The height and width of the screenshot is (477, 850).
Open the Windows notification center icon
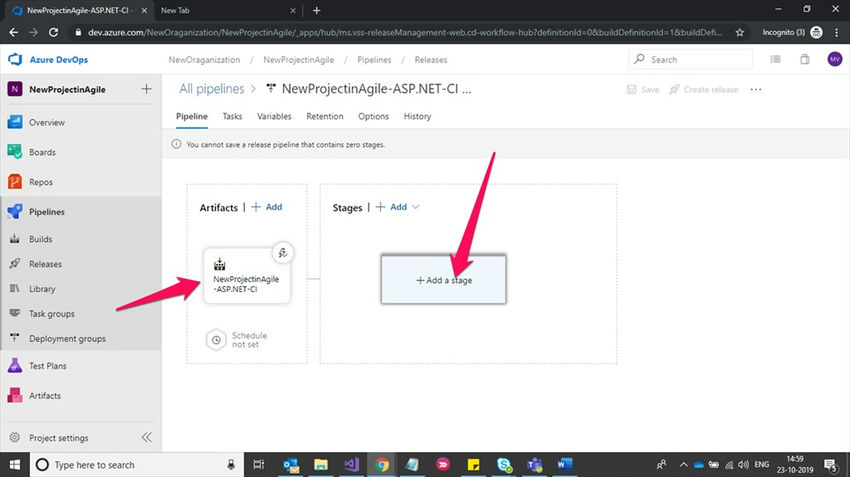pyautogui.click(x=830, y=465)
